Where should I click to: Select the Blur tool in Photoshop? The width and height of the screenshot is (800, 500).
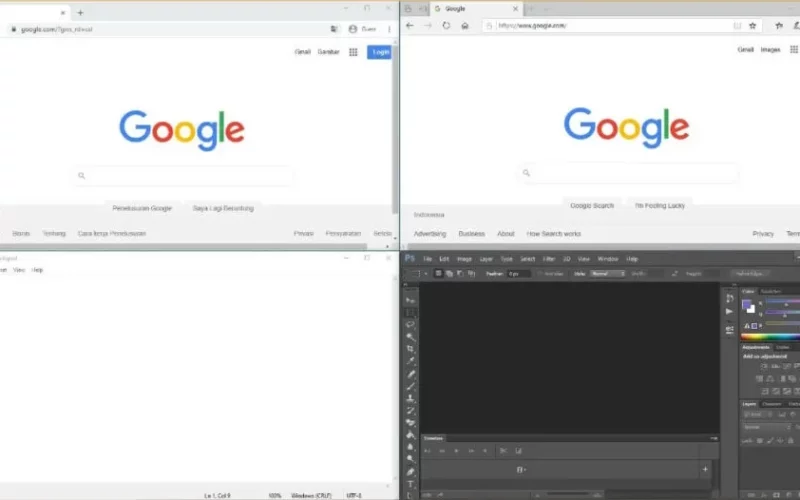410,447
